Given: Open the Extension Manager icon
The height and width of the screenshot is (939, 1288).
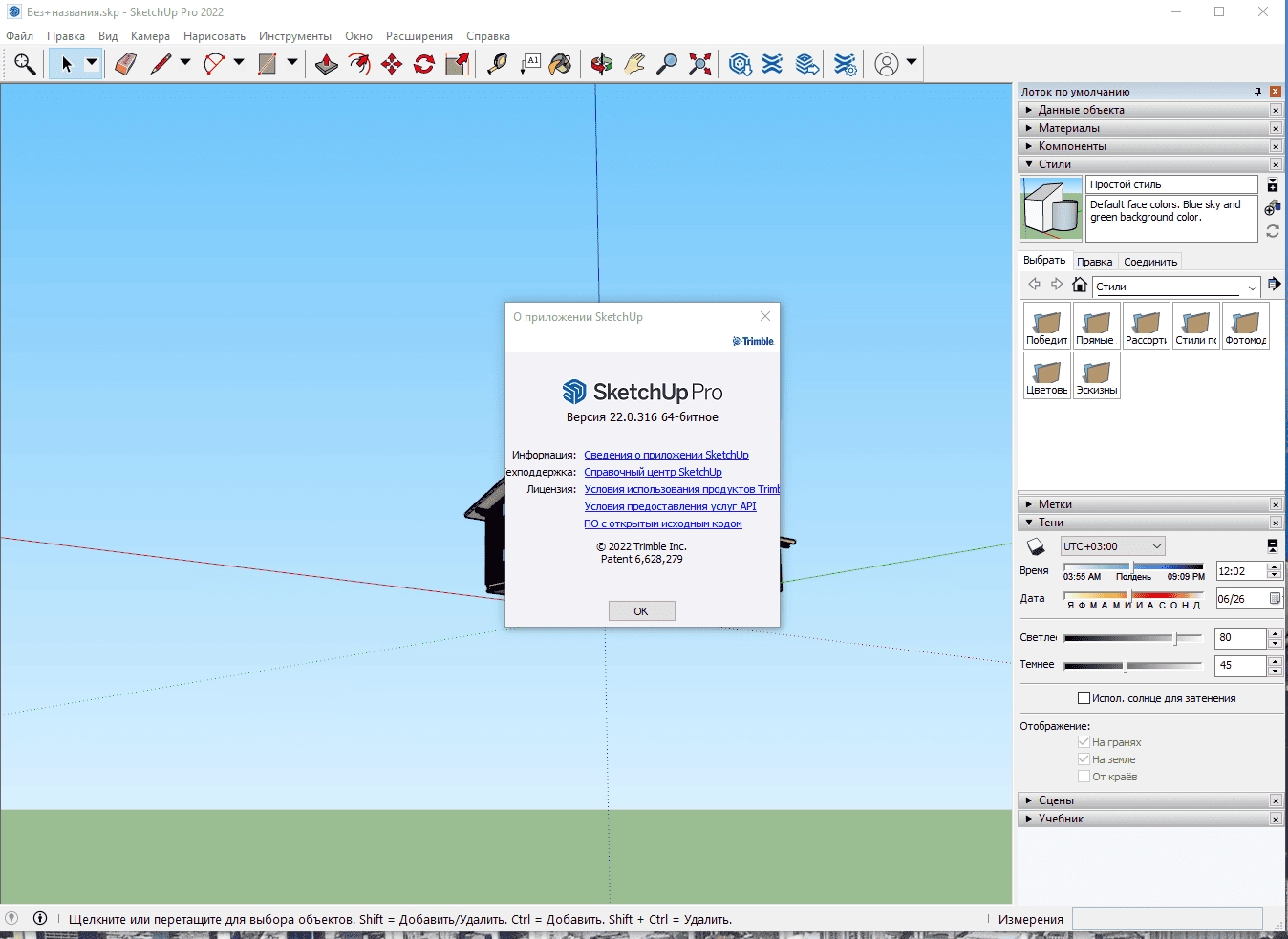Looking at the screenshot, I should [846, 64].
